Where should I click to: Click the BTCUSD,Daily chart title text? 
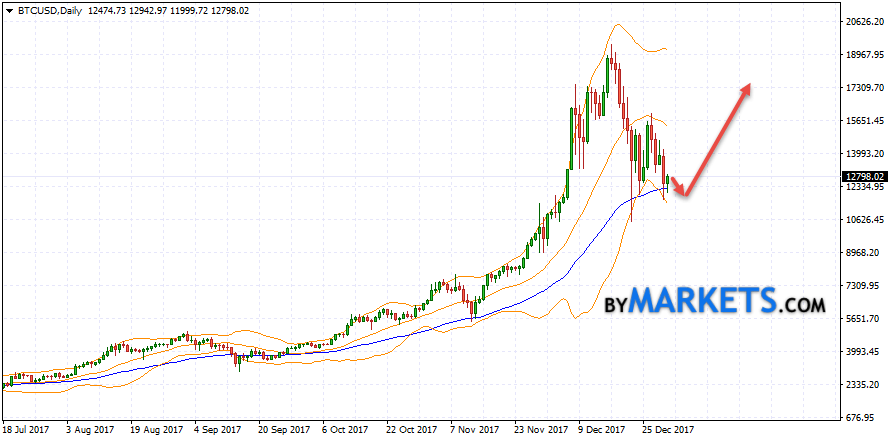click(x=50, y=10)
